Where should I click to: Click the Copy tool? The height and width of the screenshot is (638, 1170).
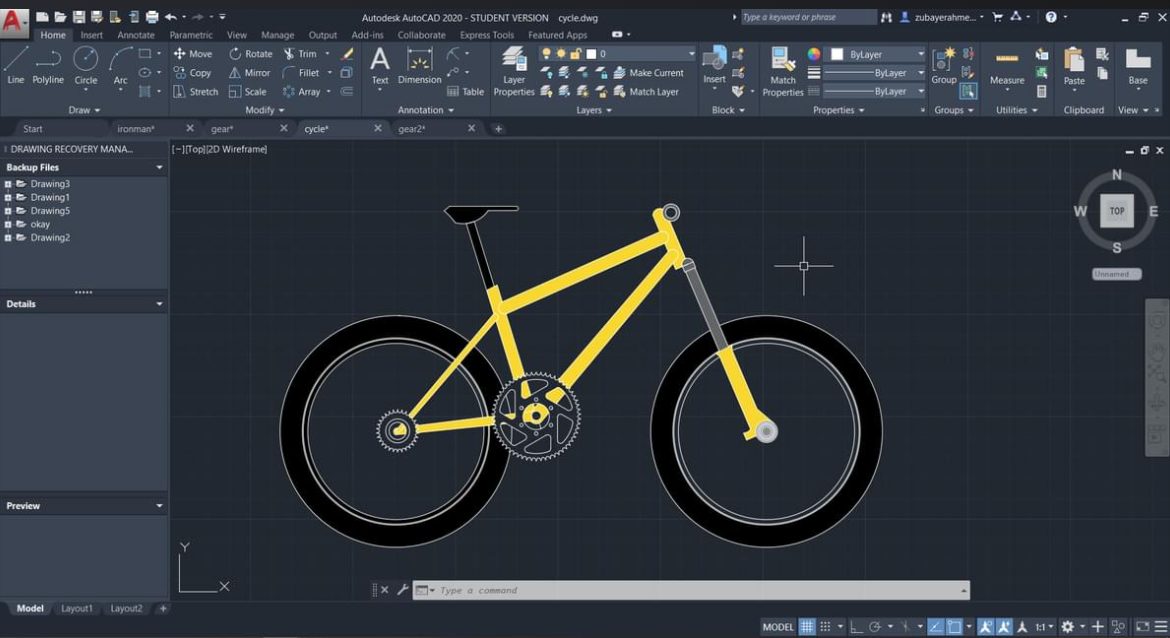[x=193, y=72]
